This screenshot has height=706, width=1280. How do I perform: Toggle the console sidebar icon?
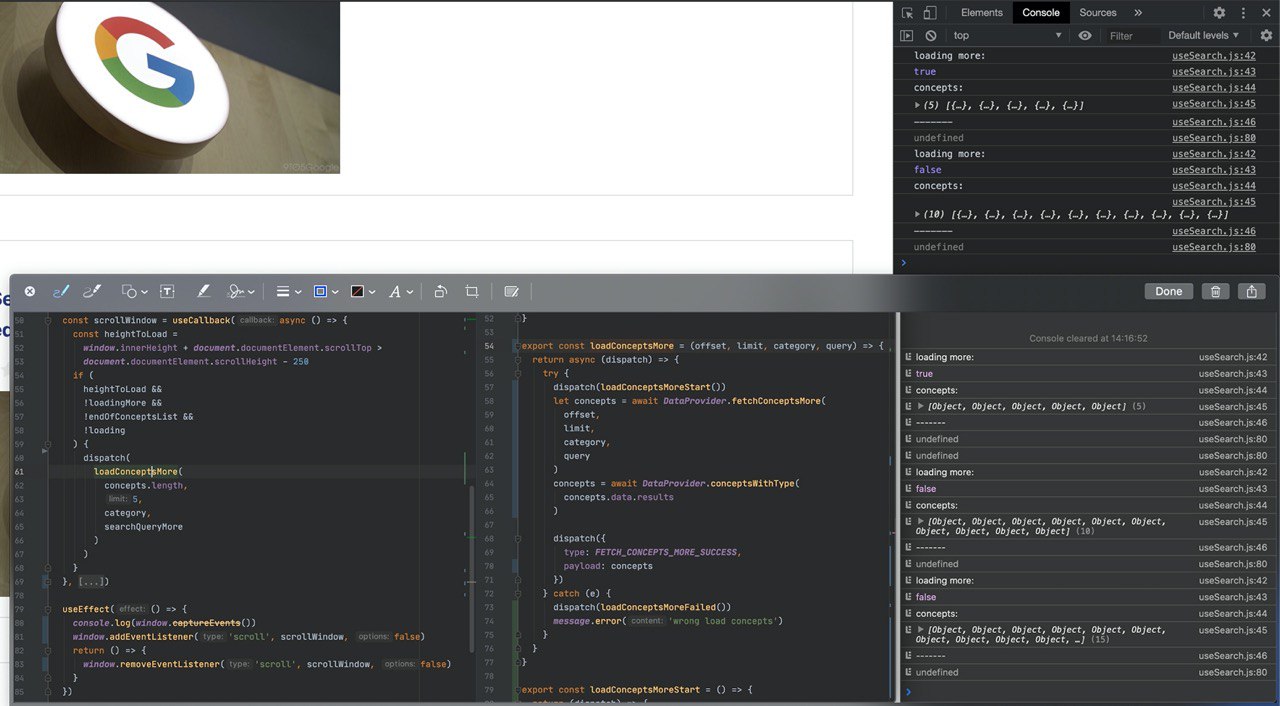(x=907, y=36)
